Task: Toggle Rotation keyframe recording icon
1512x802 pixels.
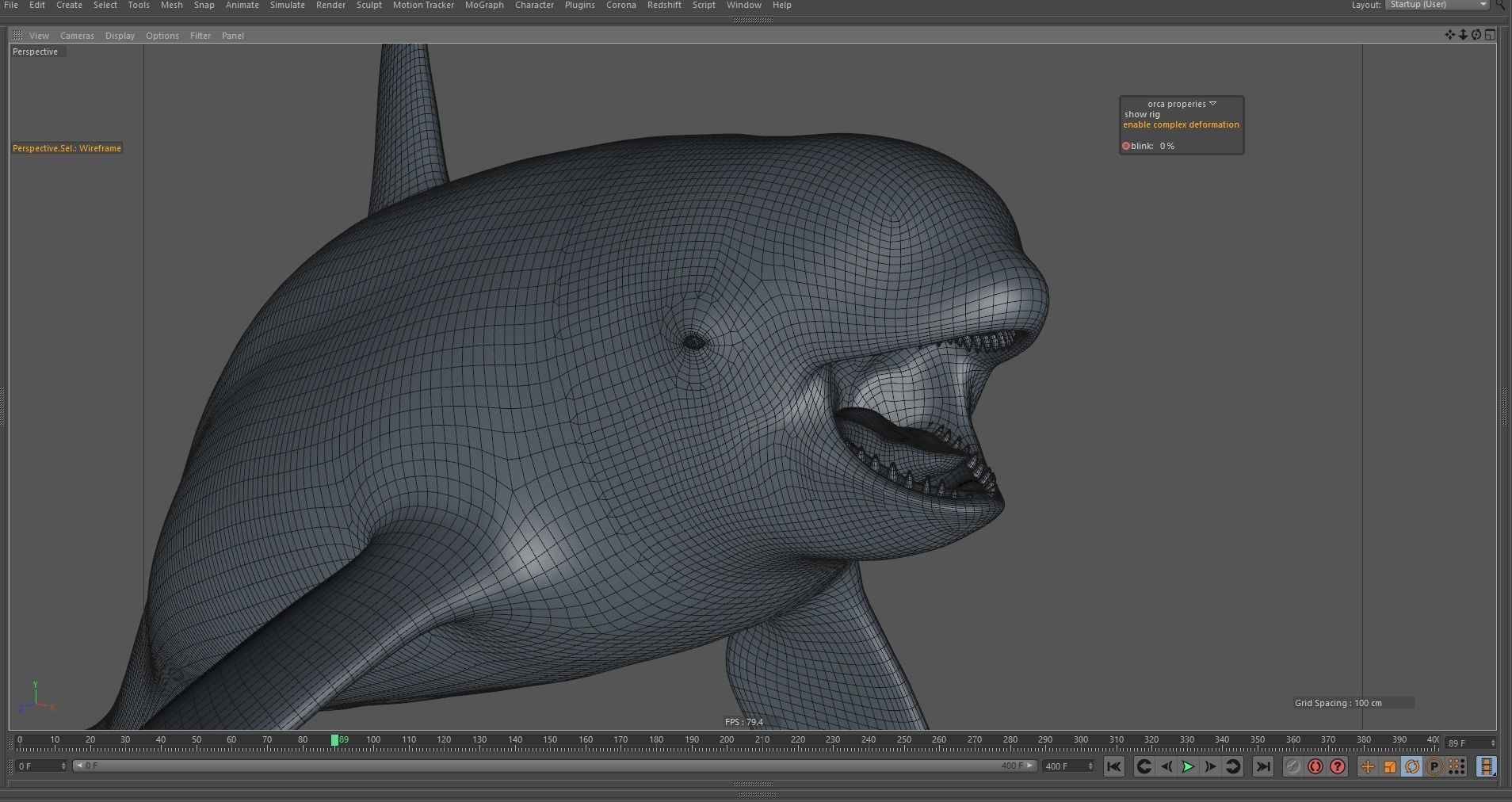Action: tap(1412, 766)
